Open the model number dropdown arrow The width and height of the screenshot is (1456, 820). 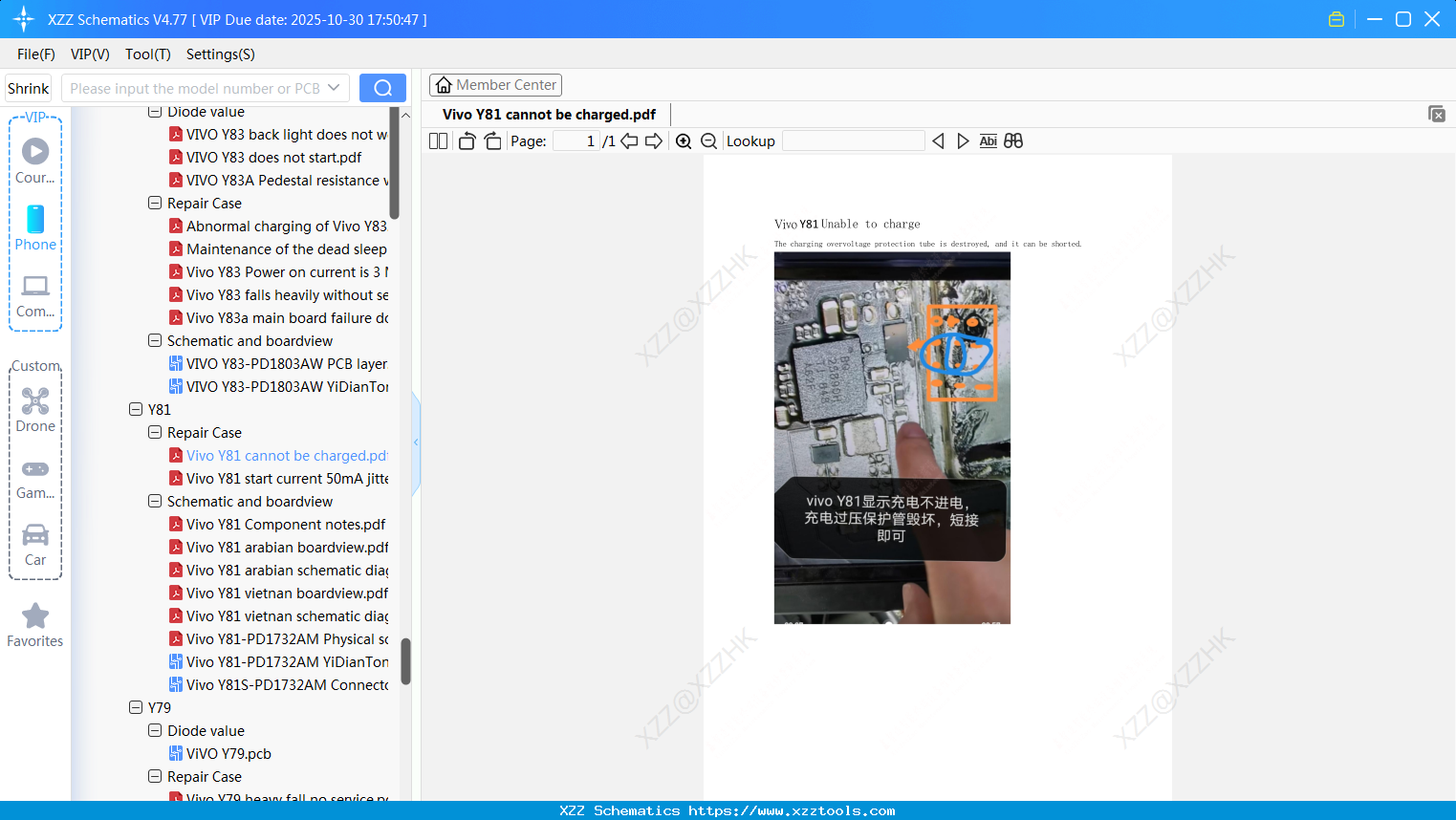(334, 88)
